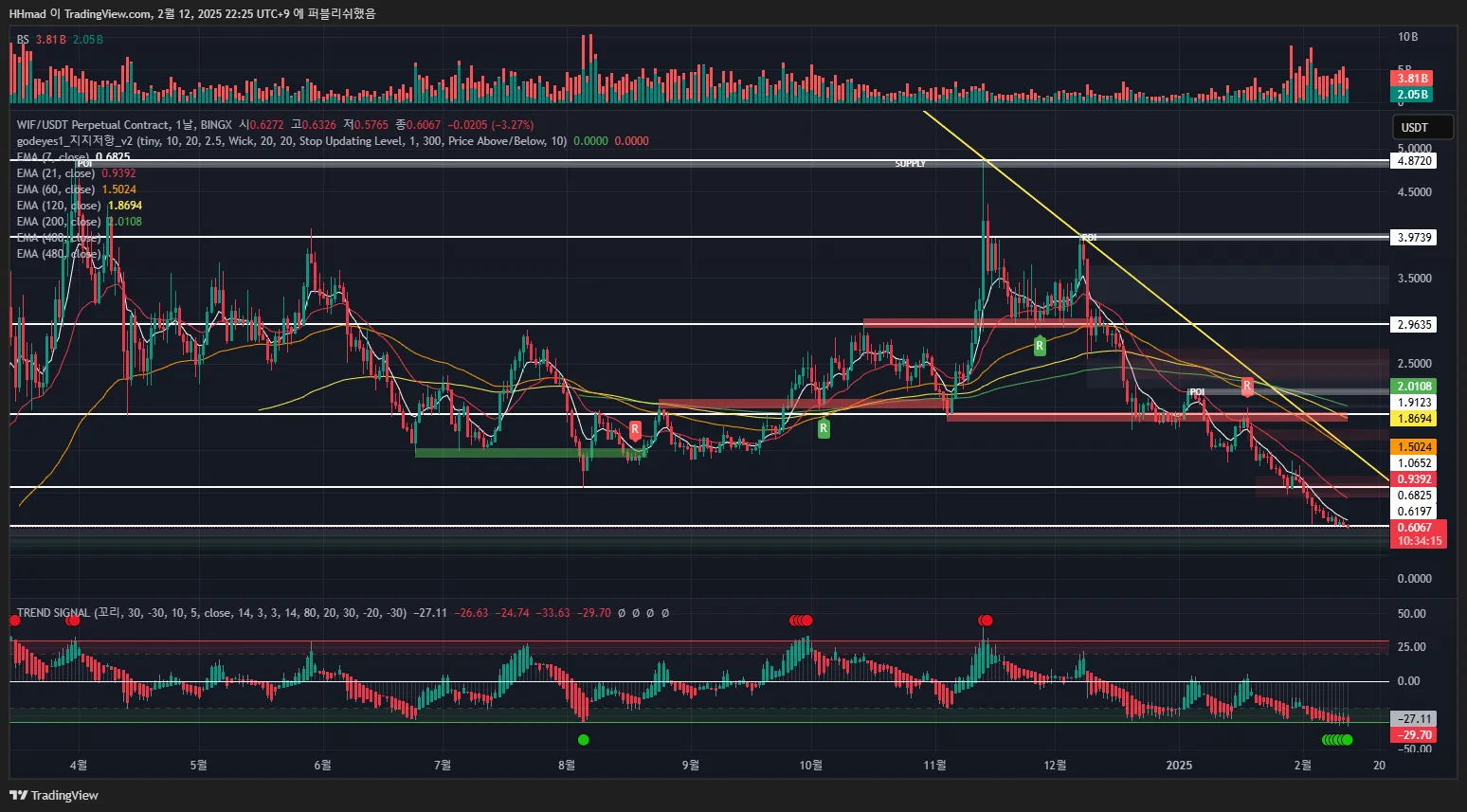Image resolution: width=1467 pixels, height=812 pixels.
Task: Click the 4.8720 price label
Action: pos(1414,161)
